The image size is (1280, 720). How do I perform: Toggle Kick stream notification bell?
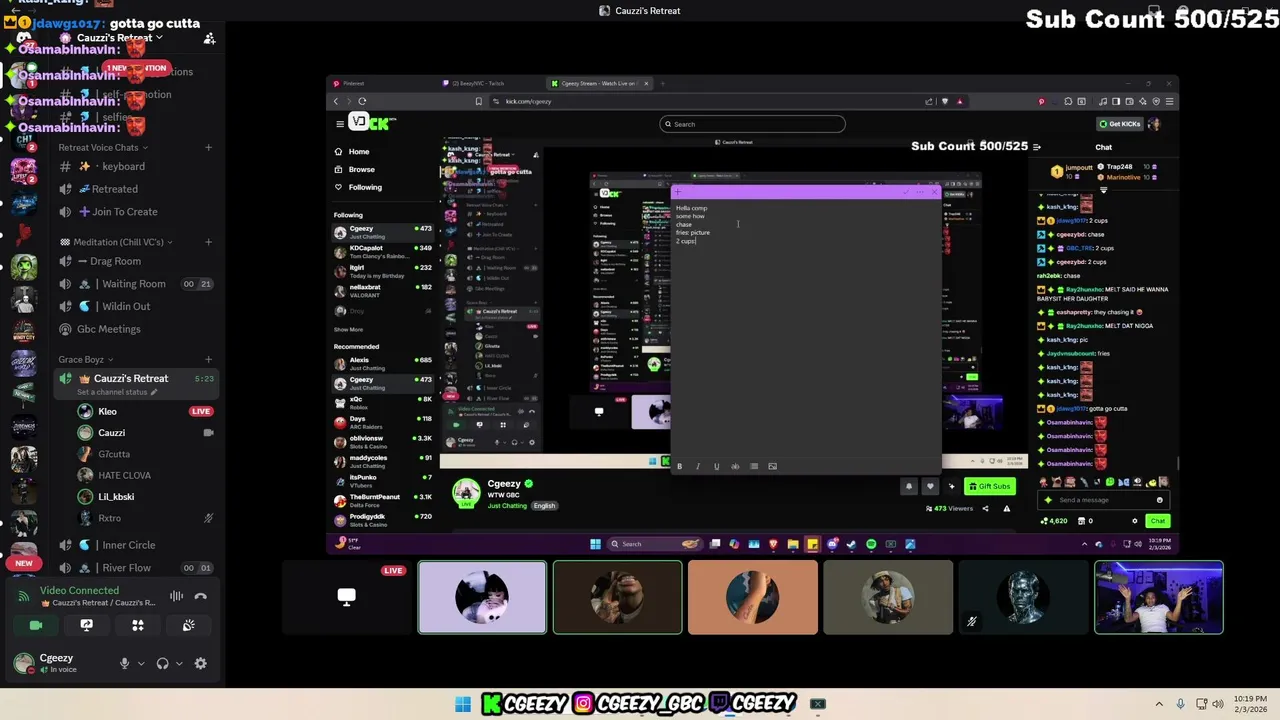909,486
